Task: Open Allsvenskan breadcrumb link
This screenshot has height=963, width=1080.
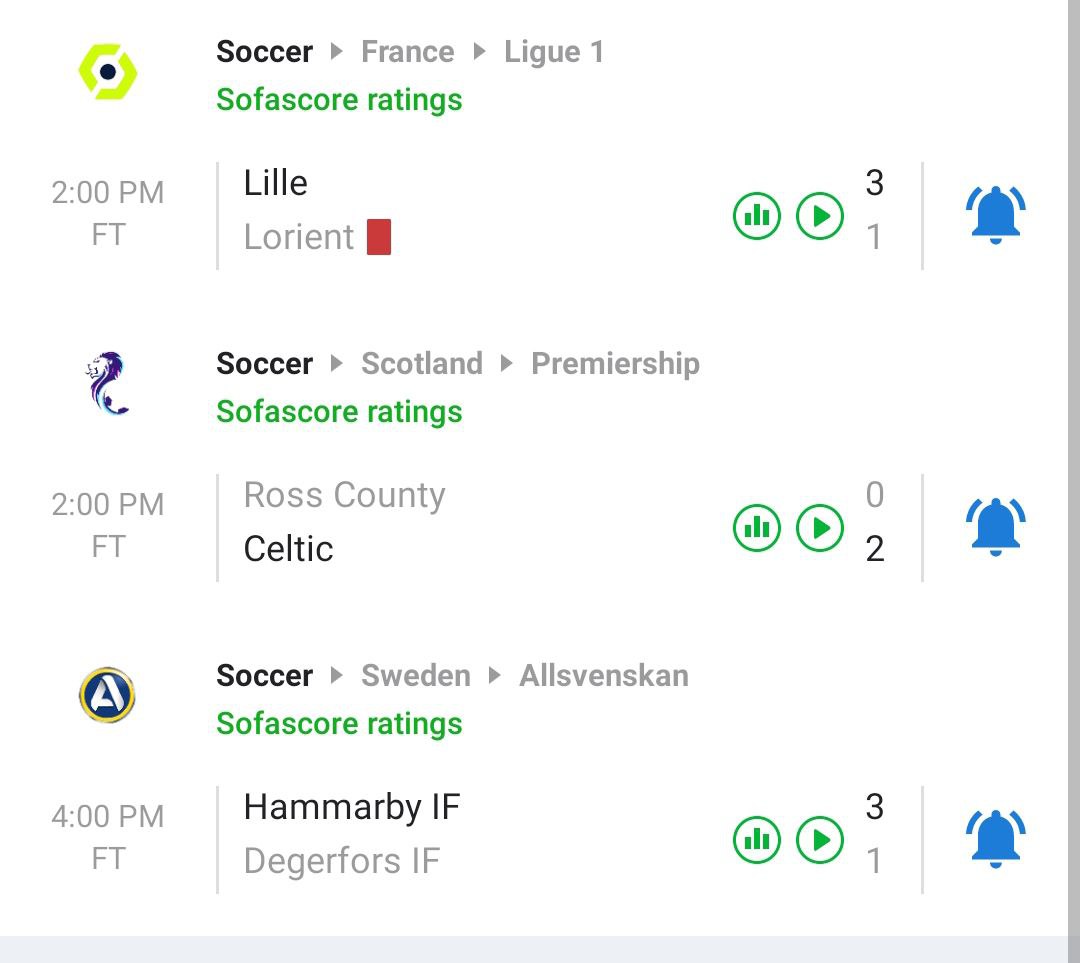Action: click(603, 676)
